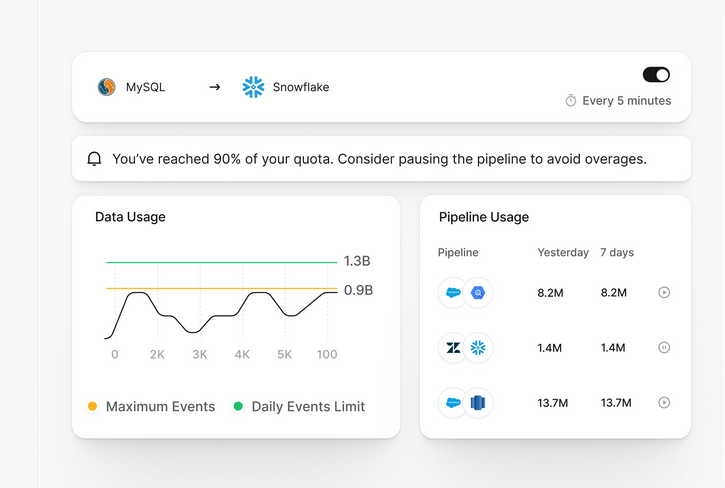Click the Pipeline Usage heading

[484, 217]
